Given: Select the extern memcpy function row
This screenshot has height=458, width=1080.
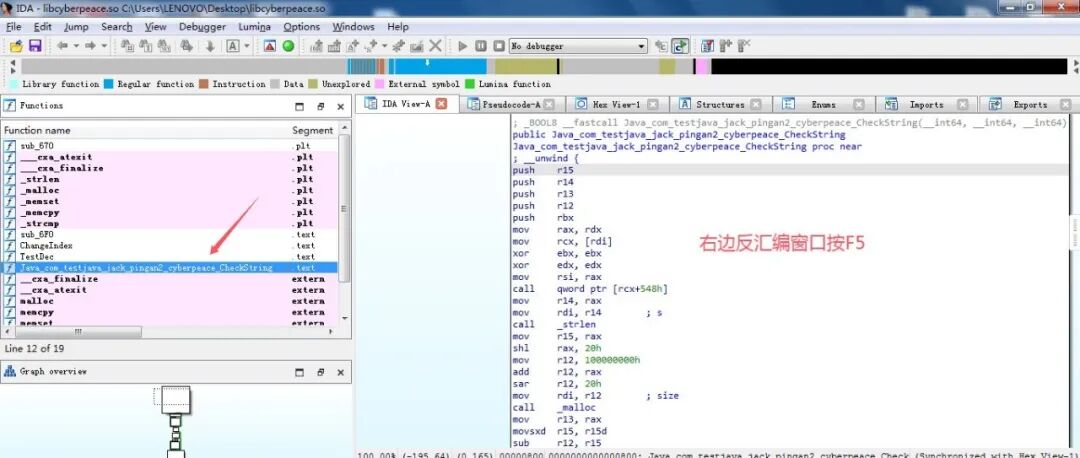Looking at the screenshot, I should coord(170,312).
